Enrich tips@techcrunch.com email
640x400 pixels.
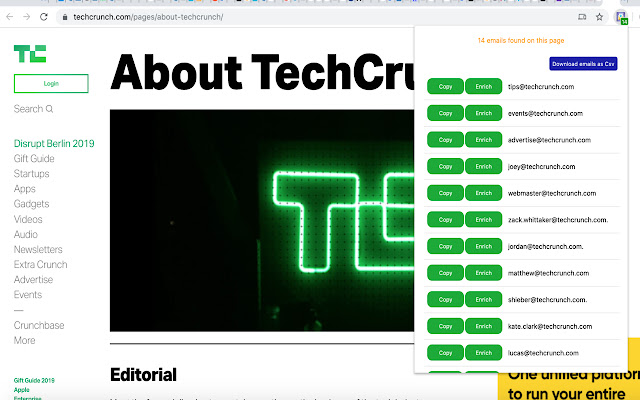pos(484,87)
